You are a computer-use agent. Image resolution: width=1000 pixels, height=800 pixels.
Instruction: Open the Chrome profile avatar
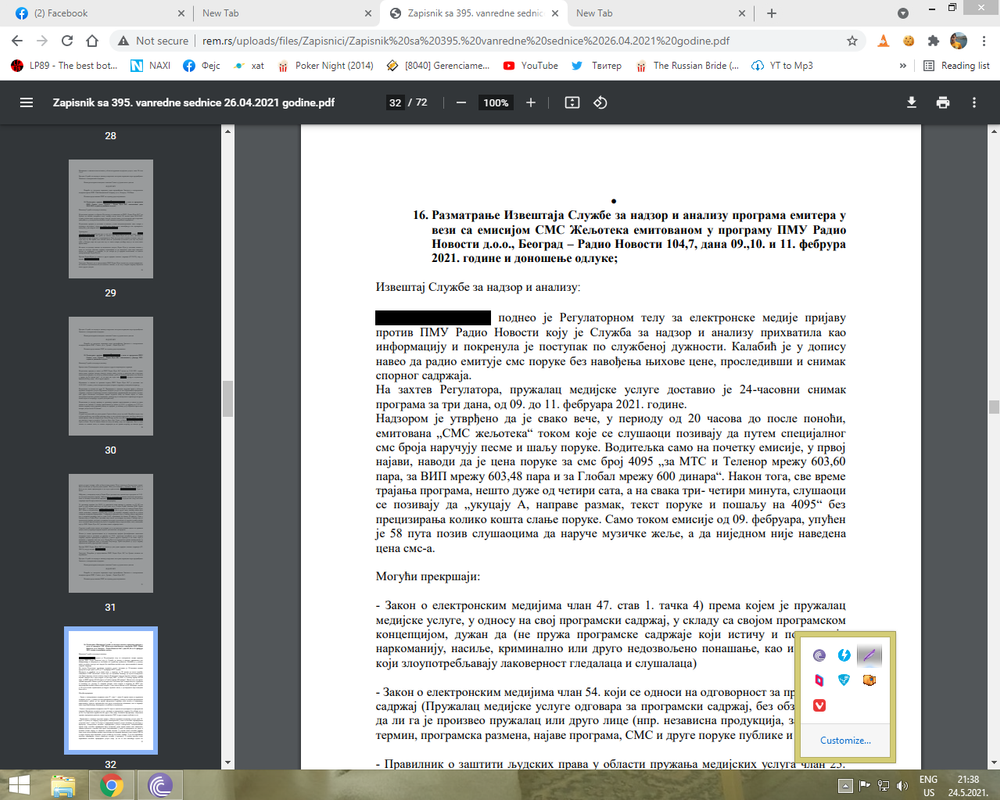(x=959, y=41)
